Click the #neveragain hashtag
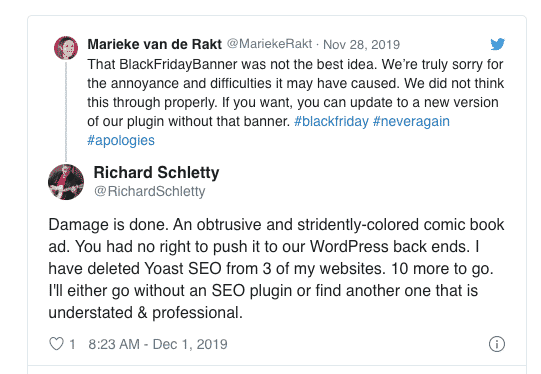The width and height of the screenshot is (541, 374). (x=411, y=121)
